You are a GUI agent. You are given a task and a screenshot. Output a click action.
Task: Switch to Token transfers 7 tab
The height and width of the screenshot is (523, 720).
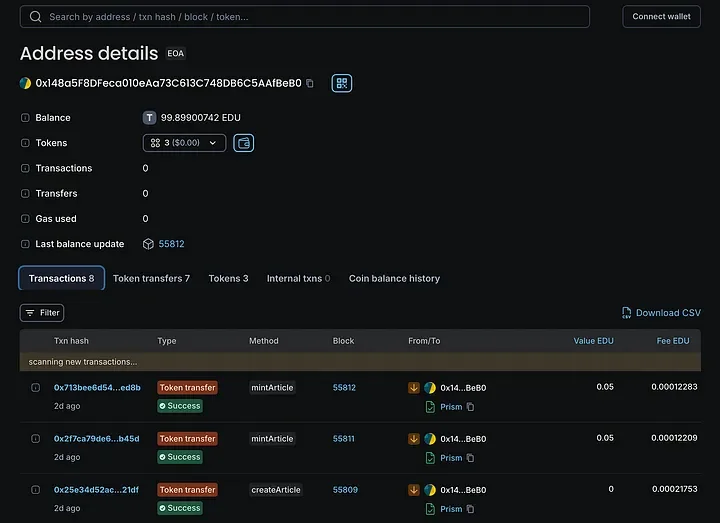(x=152, y=278)
